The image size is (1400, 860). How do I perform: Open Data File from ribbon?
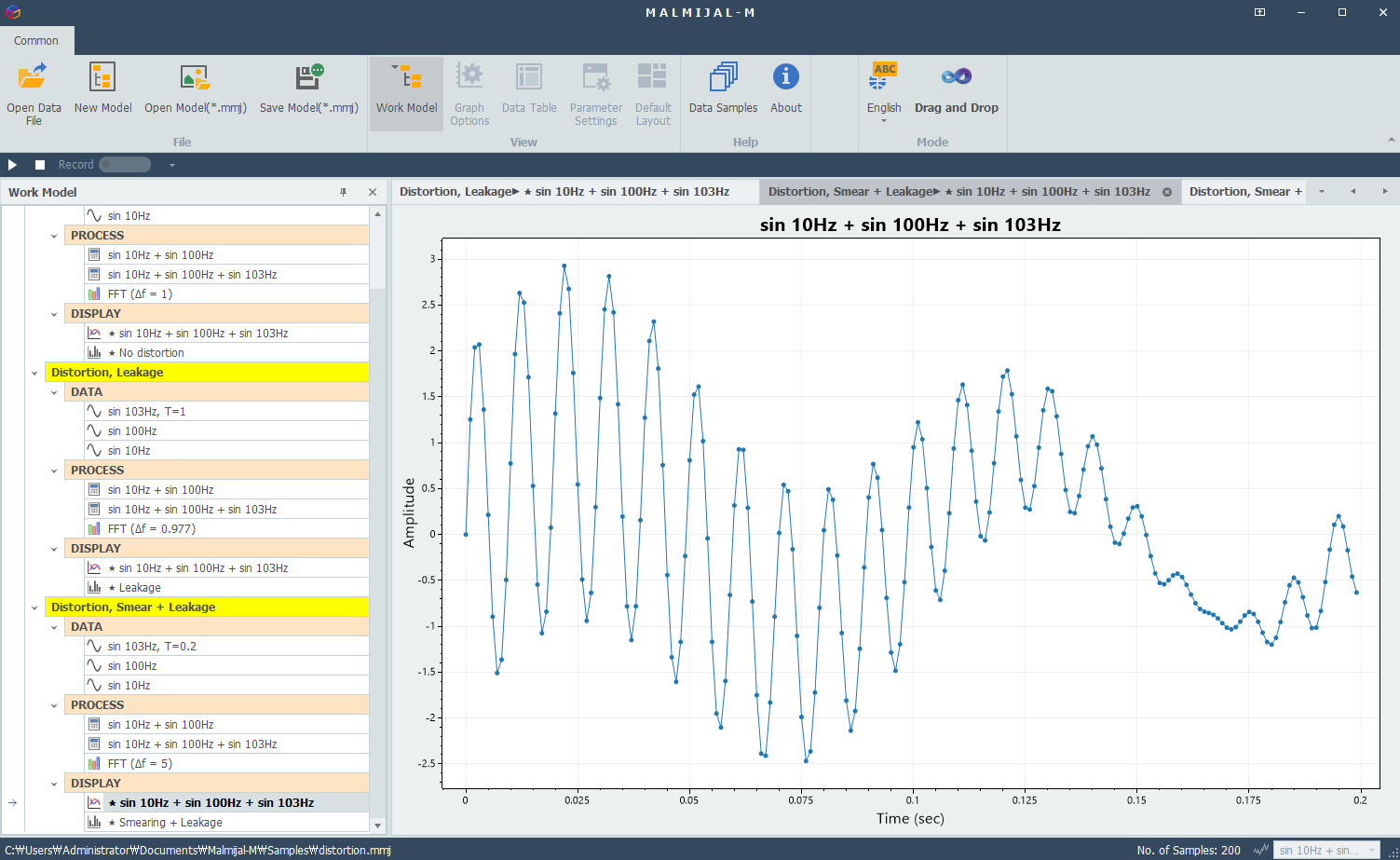tap(34, 93)
